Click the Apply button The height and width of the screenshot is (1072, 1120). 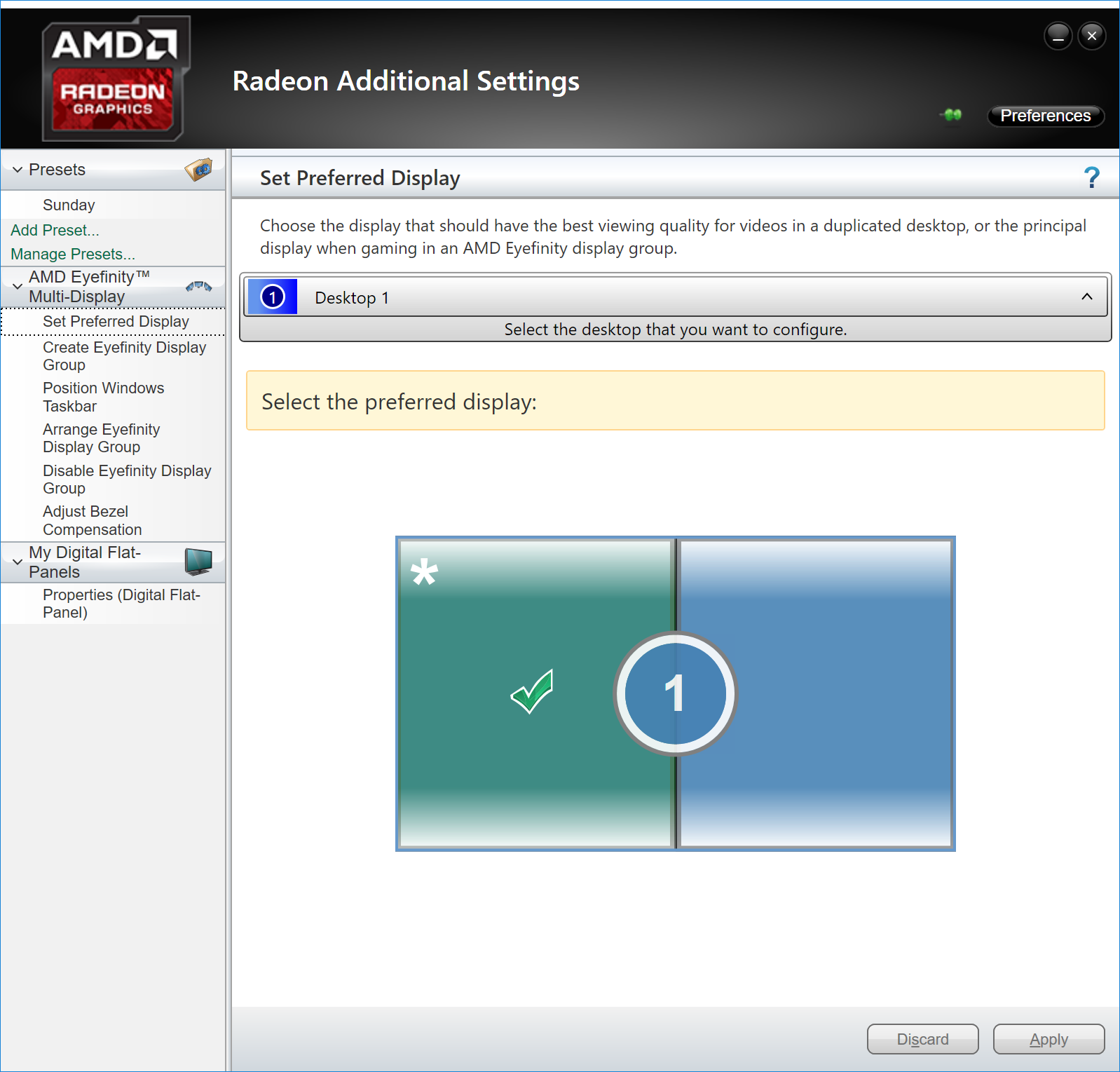point(1049,1039)
